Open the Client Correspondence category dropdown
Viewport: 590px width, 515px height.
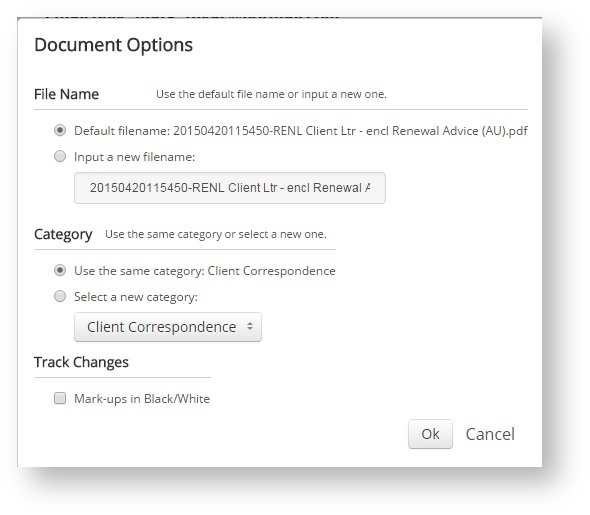coord(168,327)
